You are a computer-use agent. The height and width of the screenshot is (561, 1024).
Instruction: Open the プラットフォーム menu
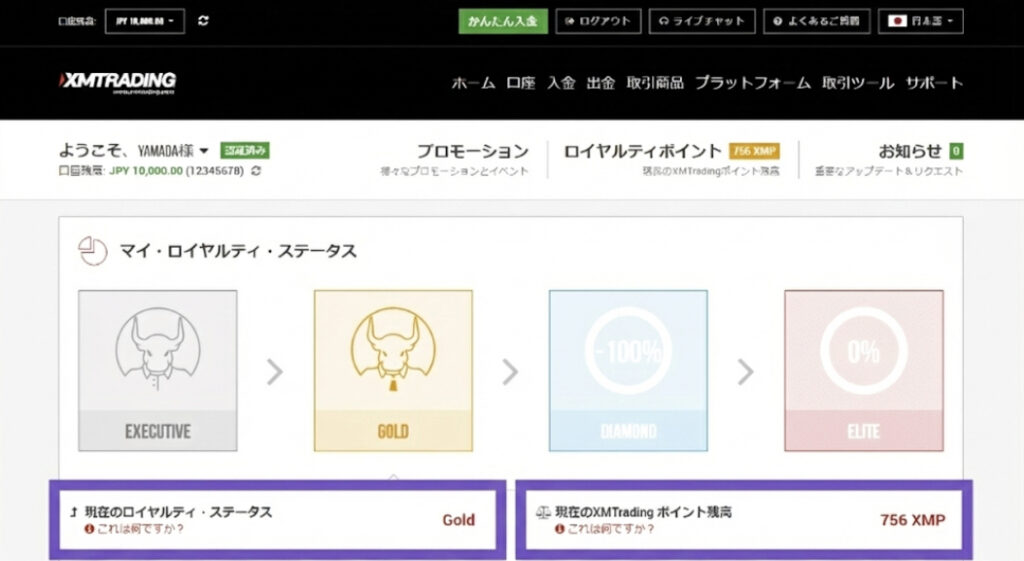tap(752, 83)
